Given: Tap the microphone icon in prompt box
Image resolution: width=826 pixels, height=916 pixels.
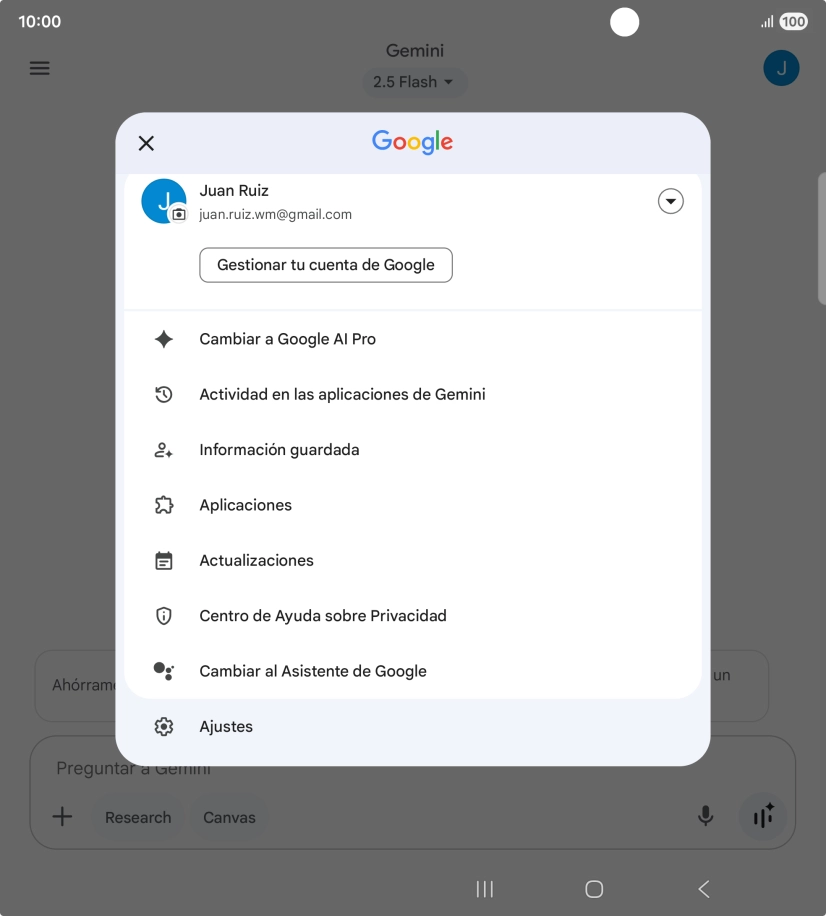Looking at the screenshot, I should pos(706,816).
